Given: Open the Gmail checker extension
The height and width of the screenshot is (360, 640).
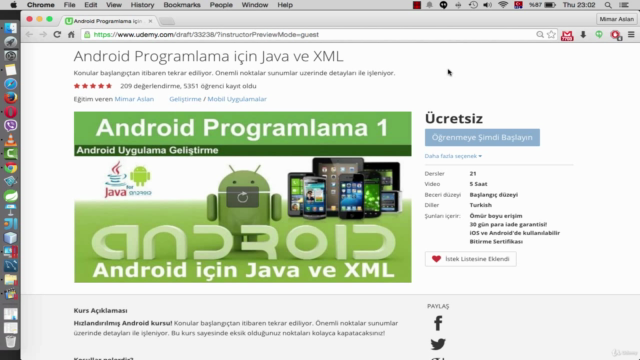Looking at the screenshot, I should point(567,36).
